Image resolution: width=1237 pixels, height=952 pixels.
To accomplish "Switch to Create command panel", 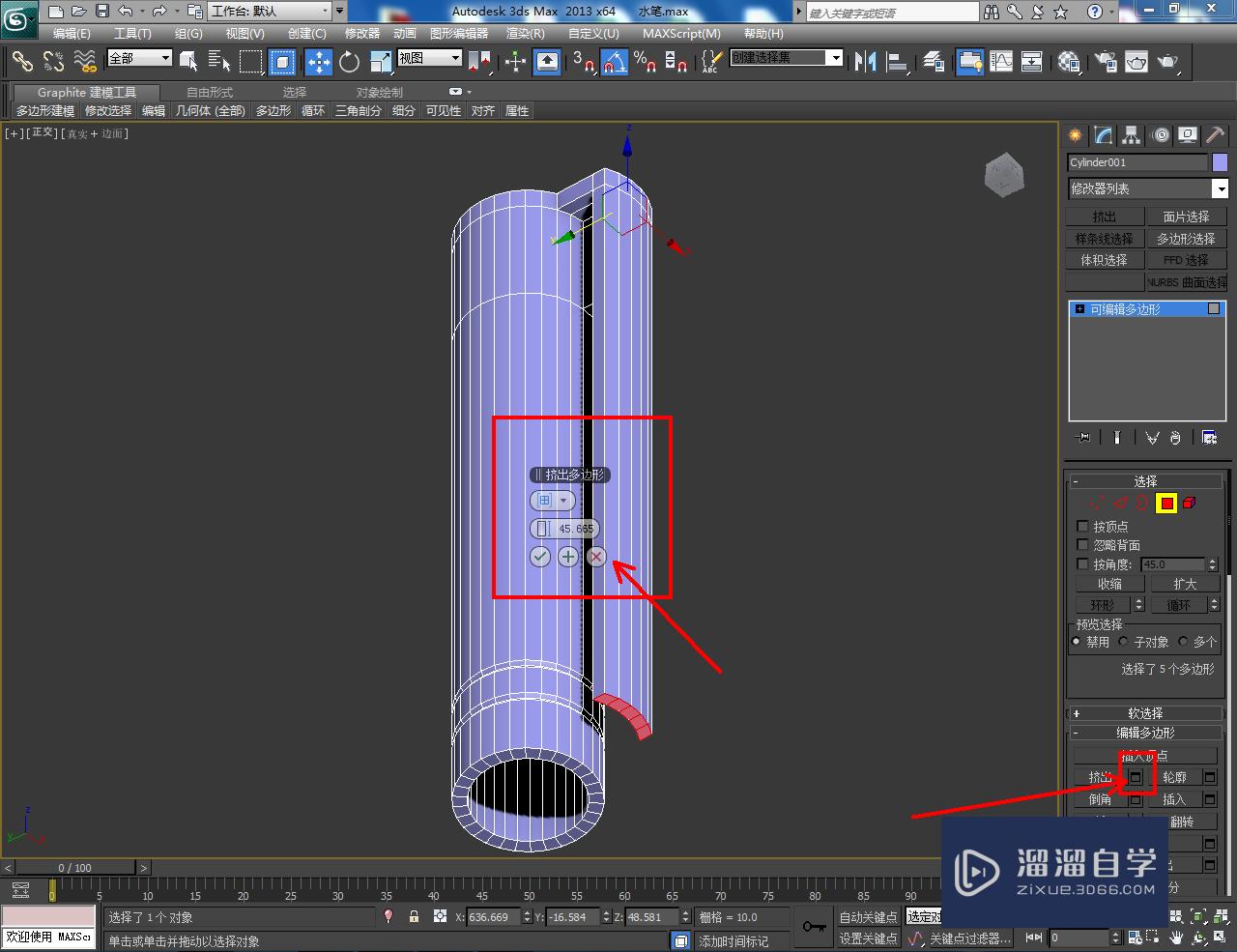I will [x=1076, y=135].
